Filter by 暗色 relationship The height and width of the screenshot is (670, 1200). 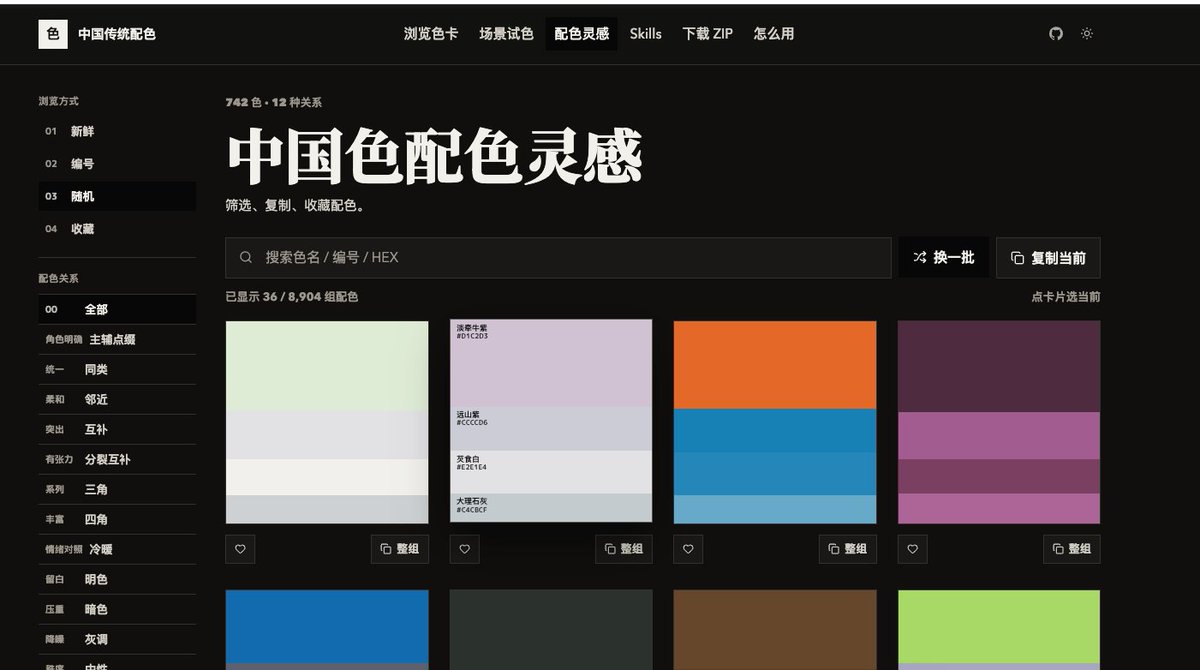(117, 610)
